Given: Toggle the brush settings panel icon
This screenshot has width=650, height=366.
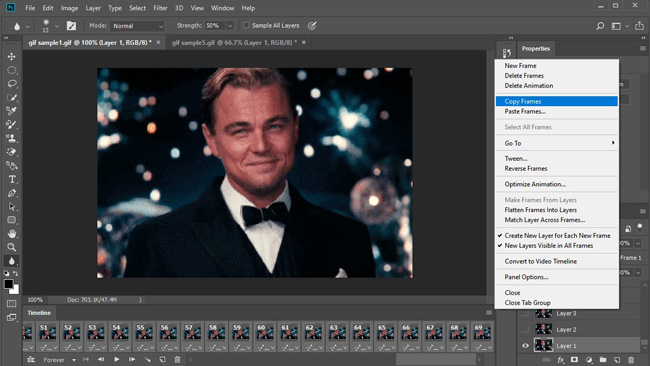Looking at the screenshot, I should [x=71, y=26].
